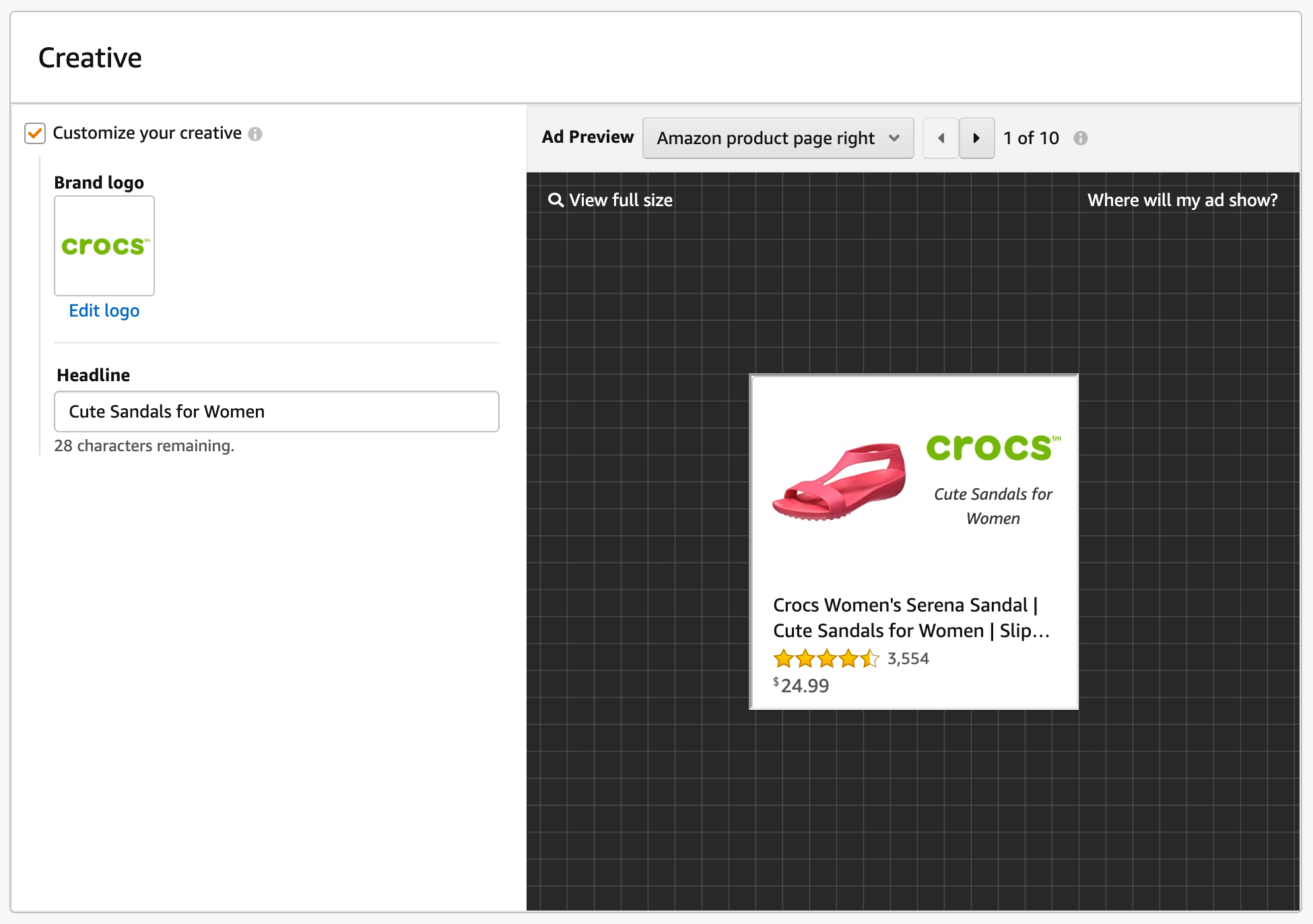Click the dropdown chevron in Ad Preview selector
Screen dimensions: 1313x924
click(894, 138)
